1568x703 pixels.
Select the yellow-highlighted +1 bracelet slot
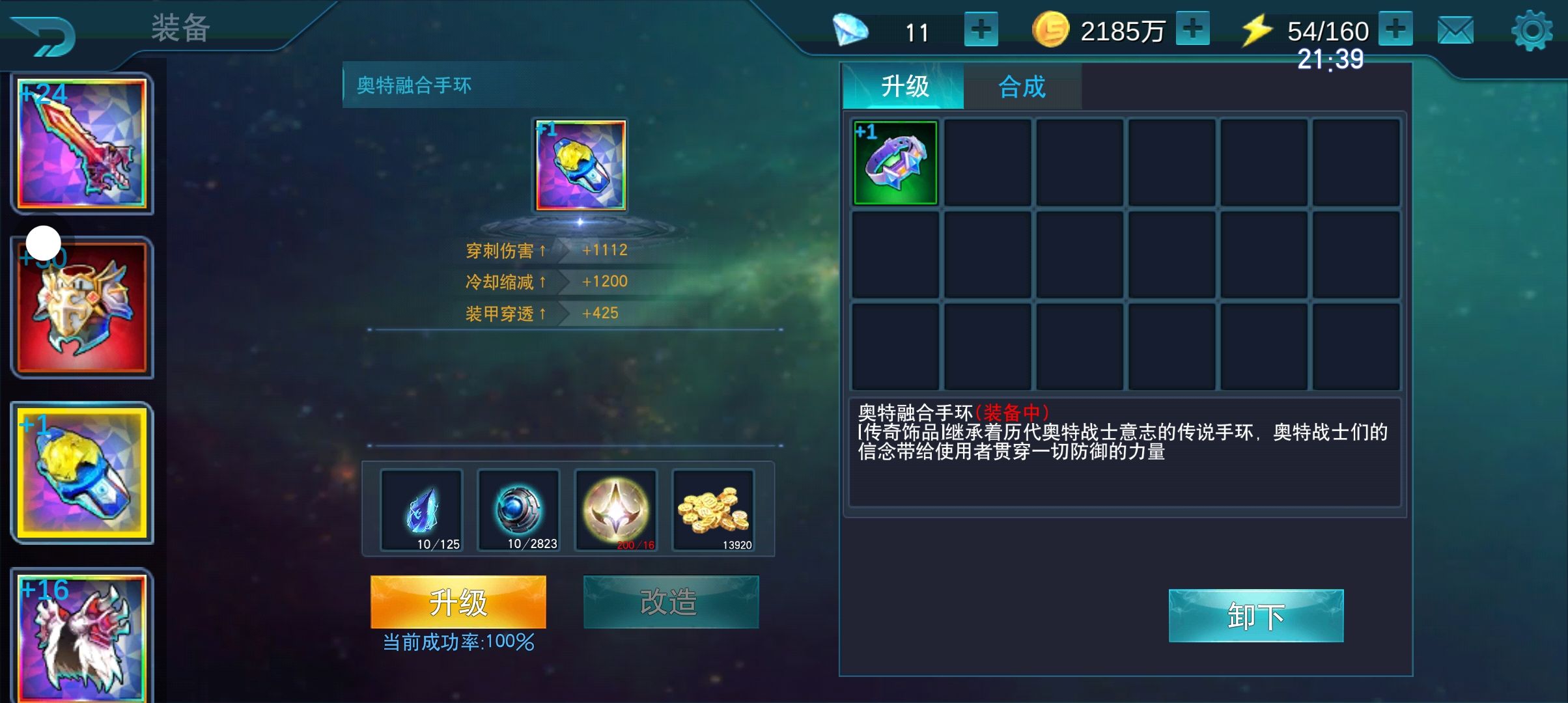click(82, 473)
